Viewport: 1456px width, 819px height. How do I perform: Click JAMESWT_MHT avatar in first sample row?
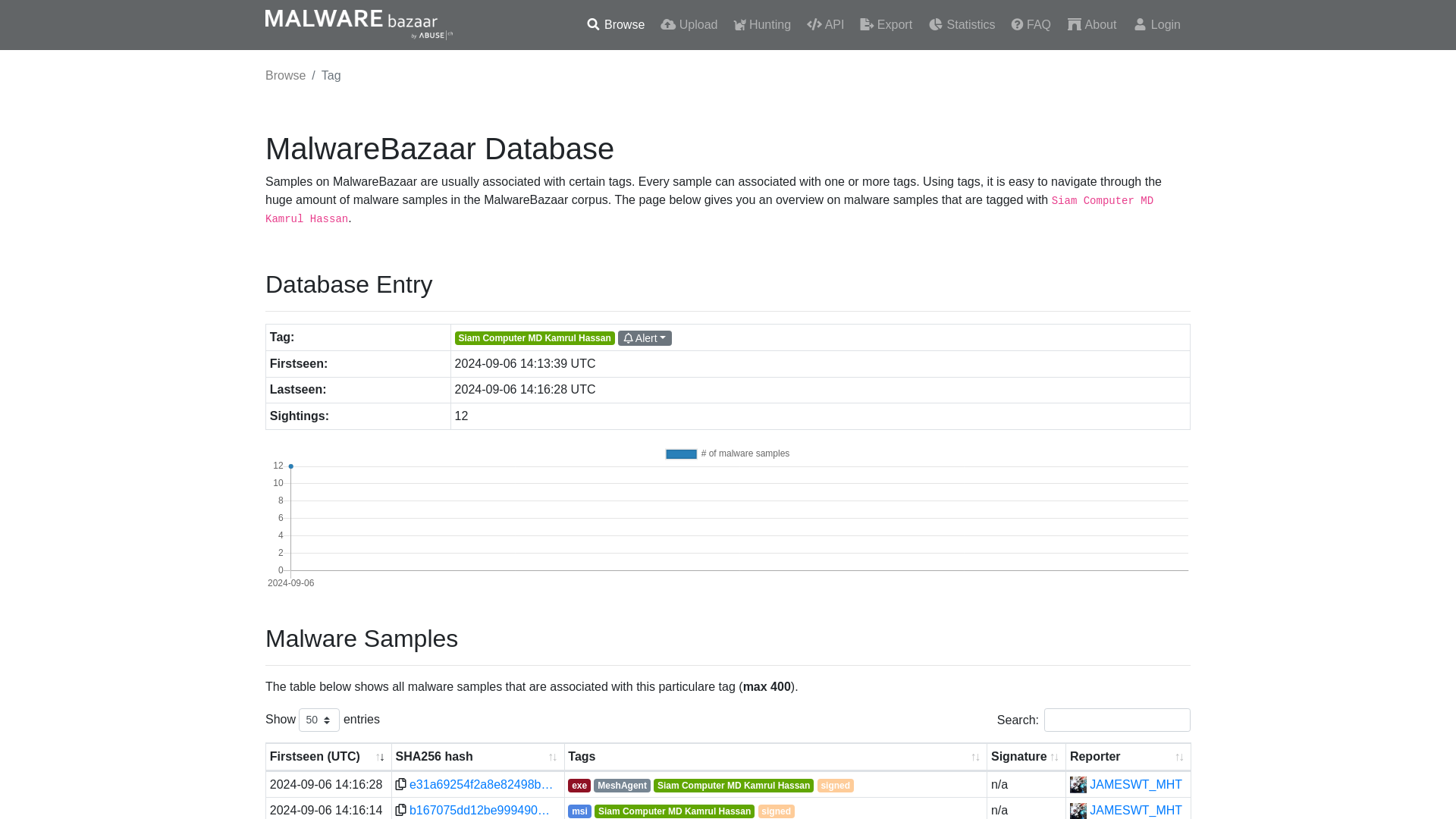tap(1078, 785)
